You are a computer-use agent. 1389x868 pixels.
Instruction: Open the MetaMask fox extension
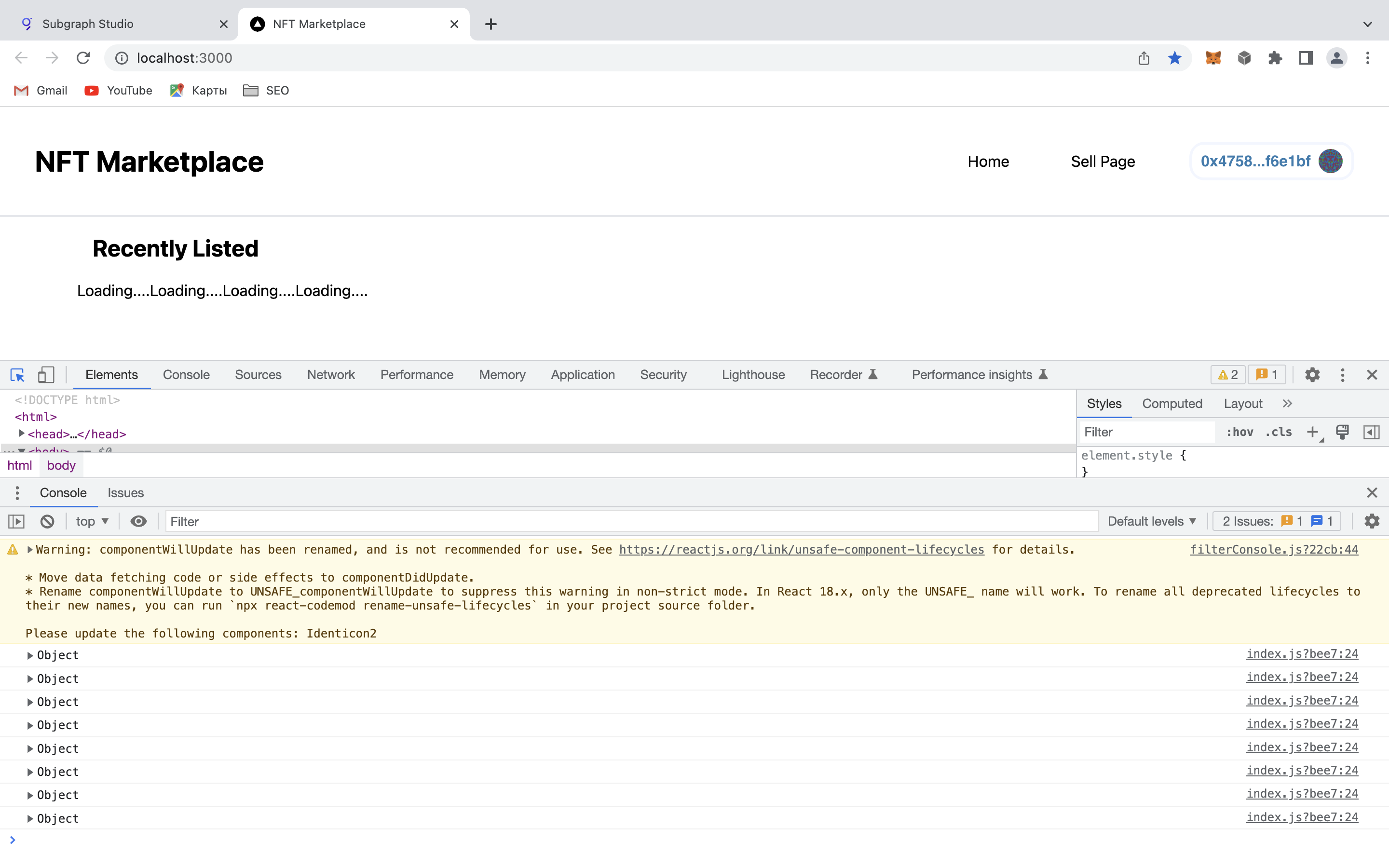1213,58
